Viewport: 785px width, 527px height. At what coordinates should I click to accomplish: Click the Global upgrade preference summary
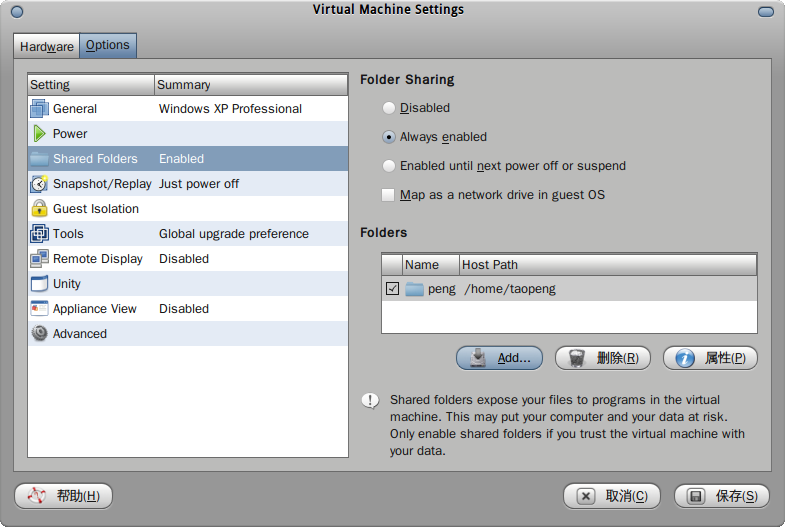[234, 234]
